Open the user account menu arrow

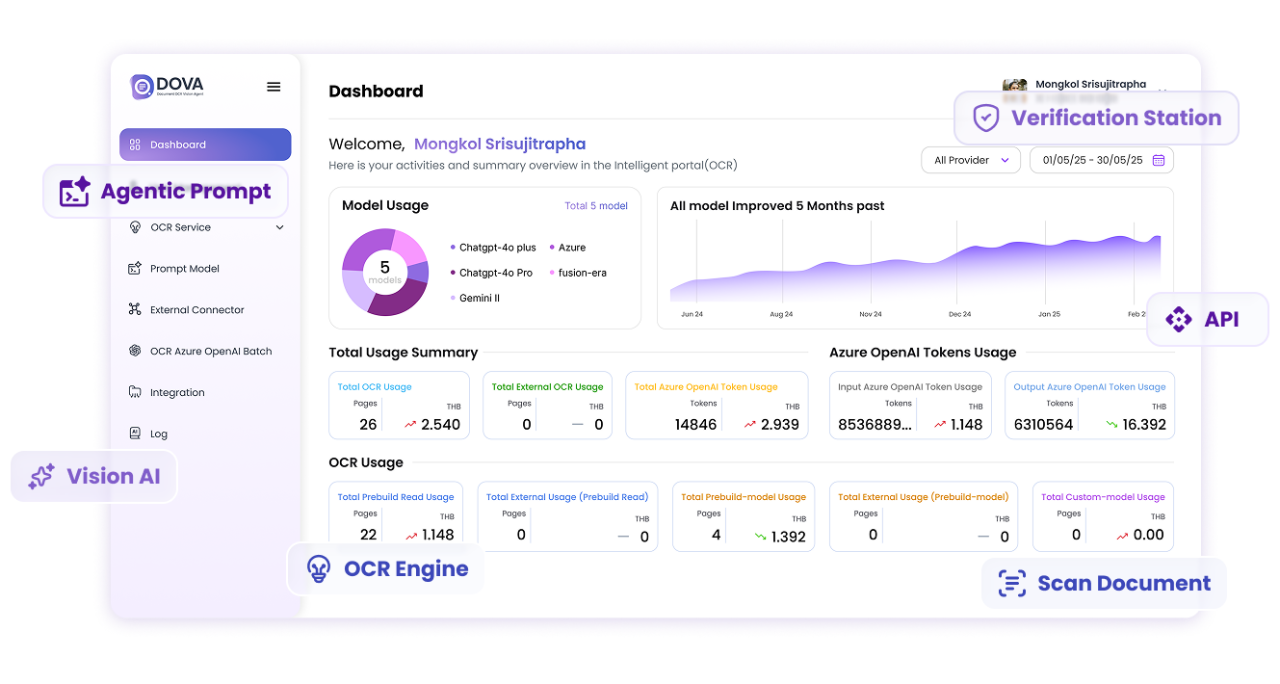pos(1163,90)
